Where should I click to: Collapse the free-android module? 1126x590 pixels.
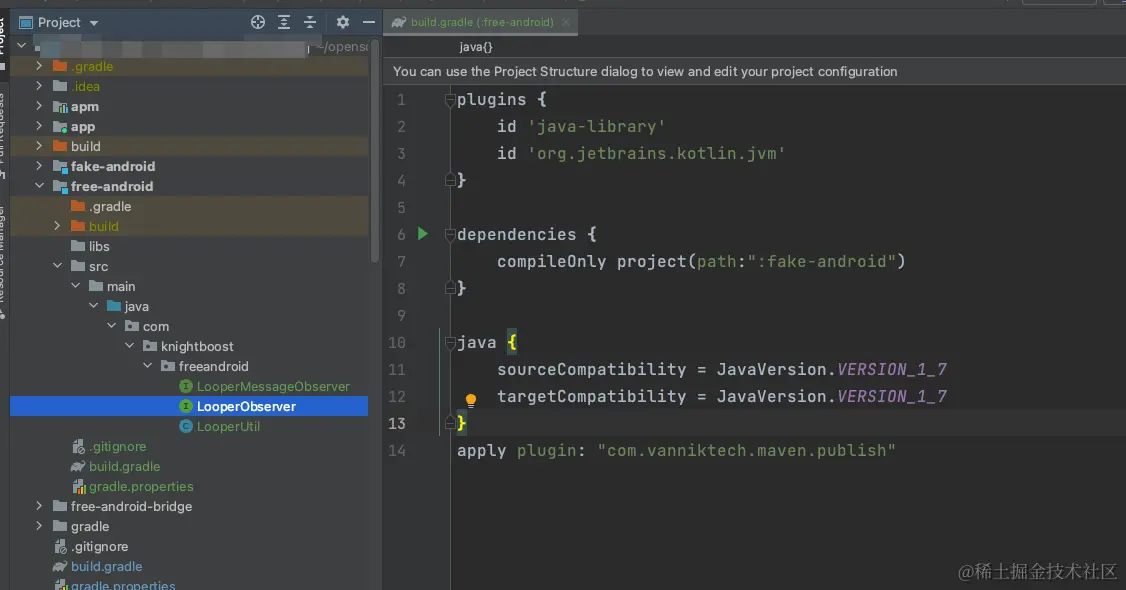pos(39,186)
